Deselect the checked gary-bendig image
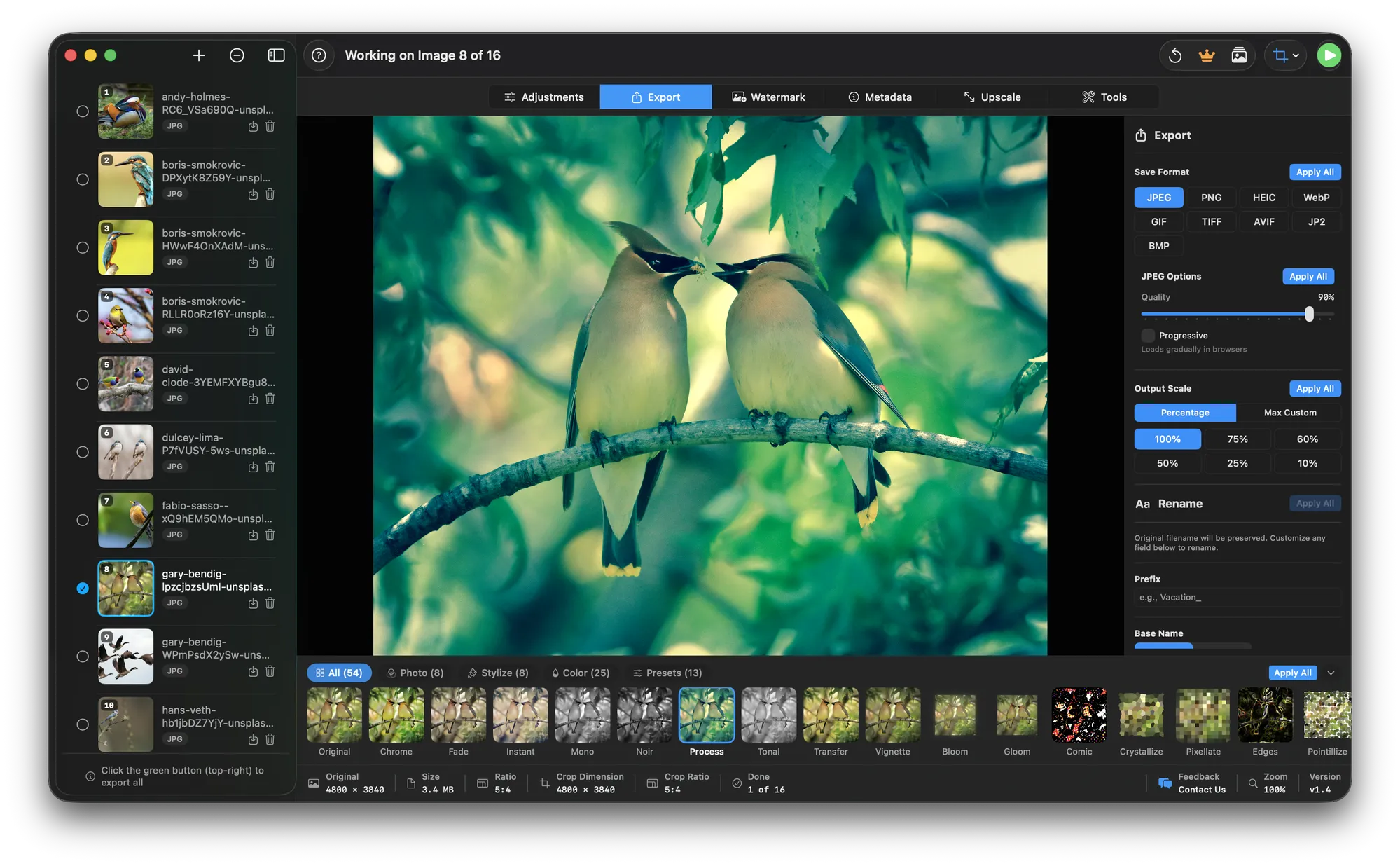This screenshot has height=866, width=1400. [x=83, y=589]
